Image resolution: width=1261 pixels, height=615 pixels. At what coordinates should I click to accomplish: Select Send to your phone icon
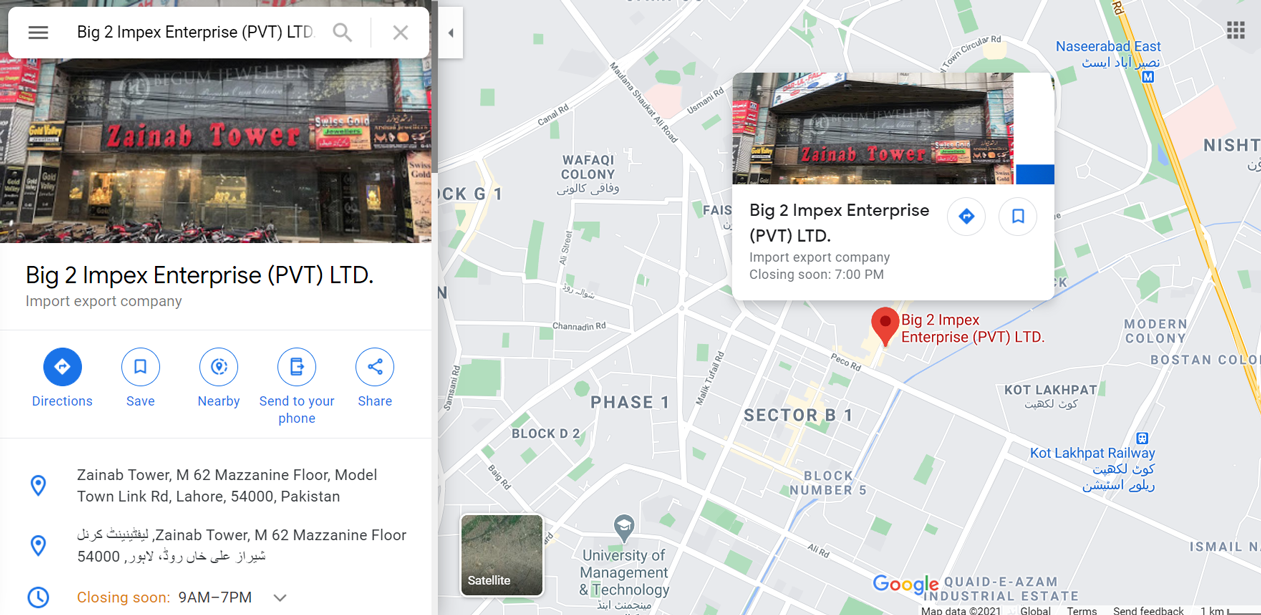(296, 367)
